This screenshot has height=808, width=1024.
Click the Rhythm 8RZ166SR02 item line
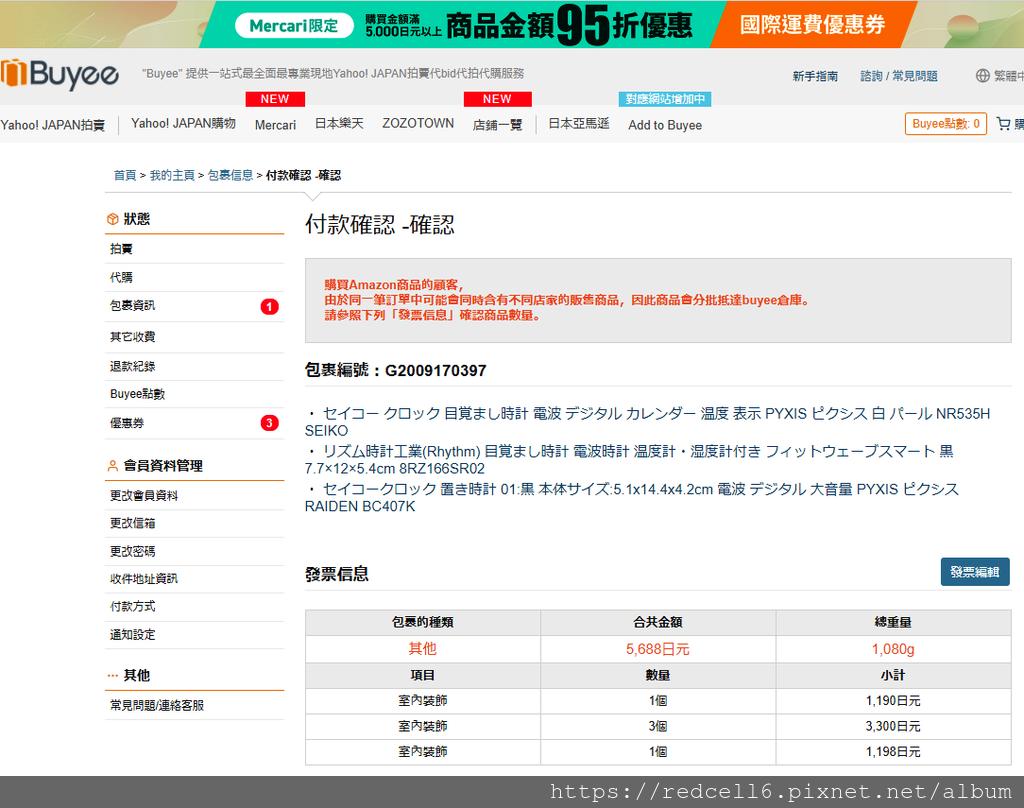point(629,460)
